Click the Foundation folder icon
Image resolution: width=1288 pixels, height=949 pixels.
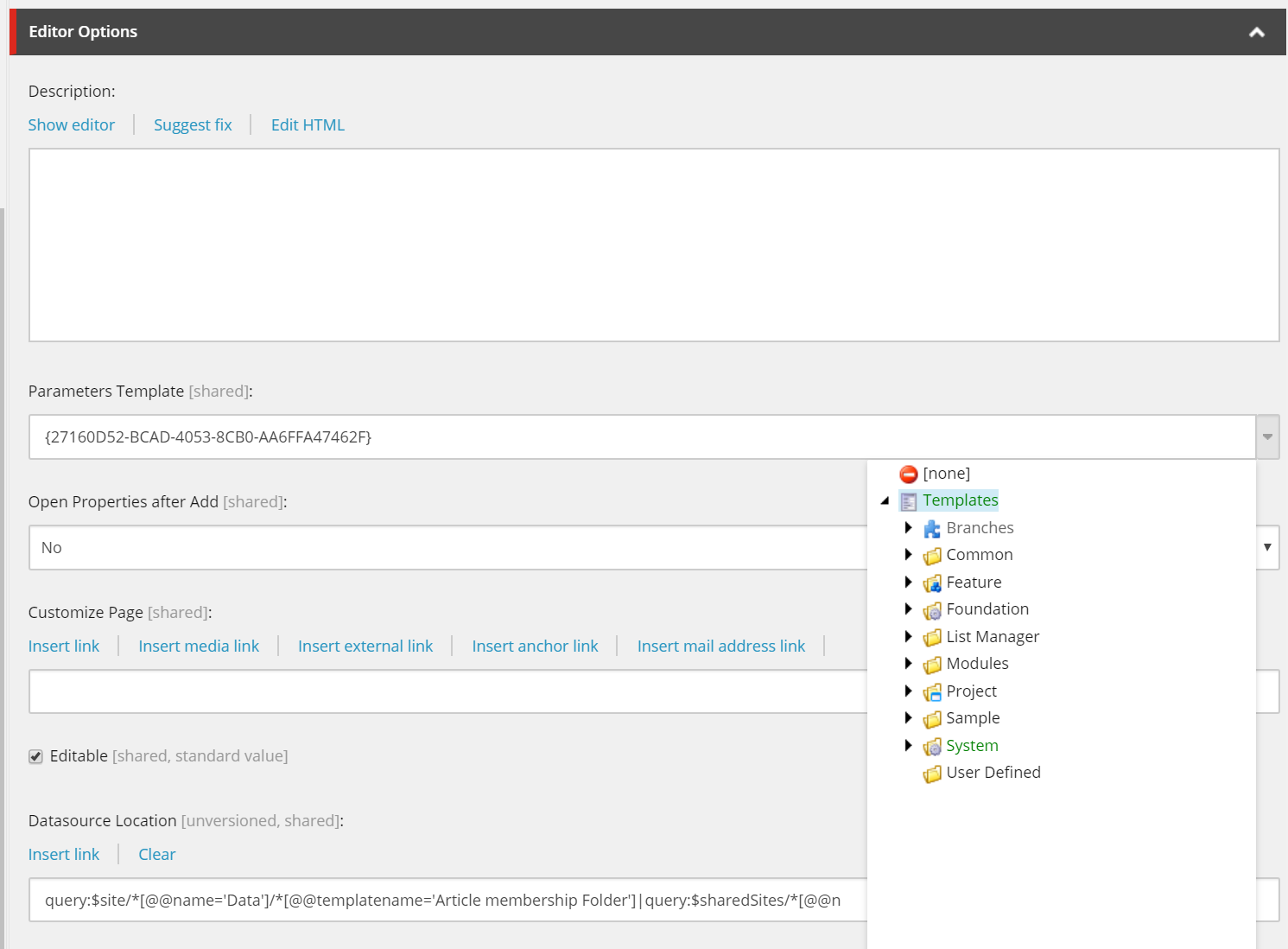click(931, 610)
